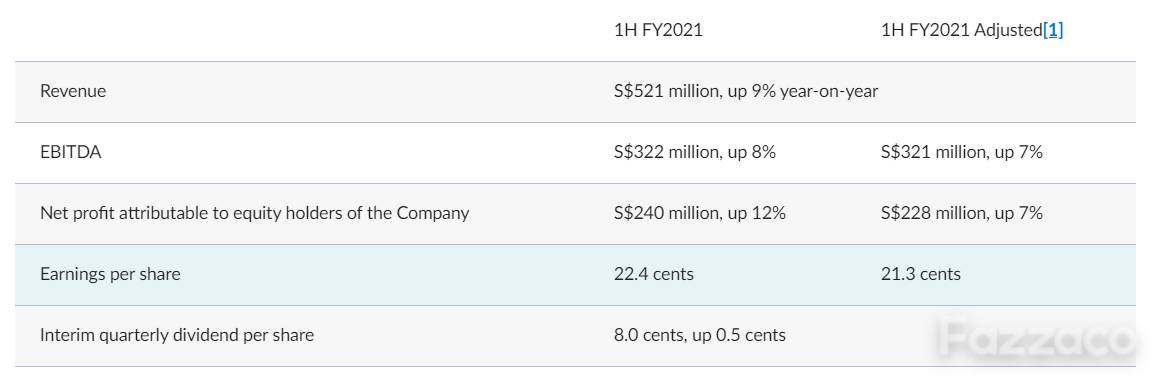Select the Earnings per share row label
This screenshot has width=1155, height=379.
click(x=110, y=274)
